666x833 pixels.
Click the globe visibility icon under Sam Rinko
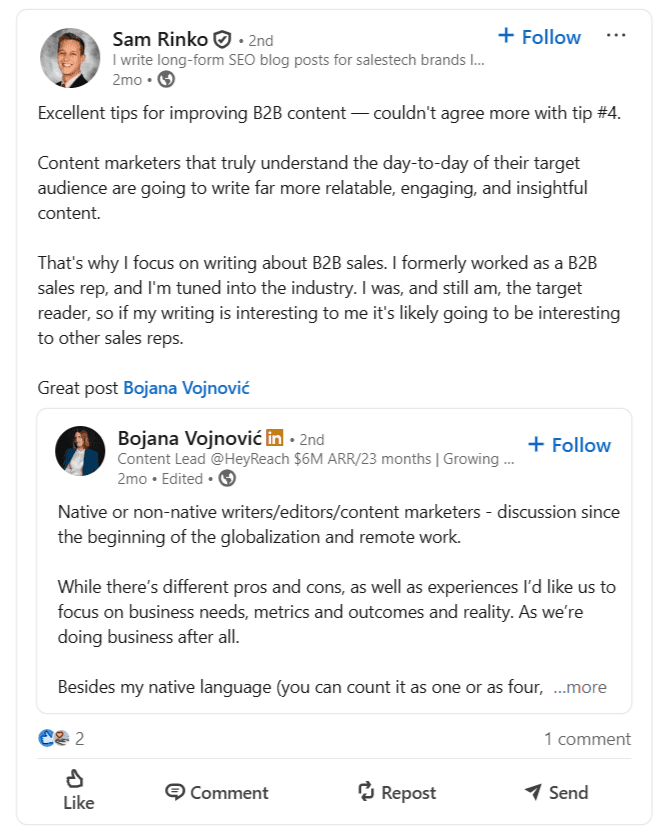166,79
